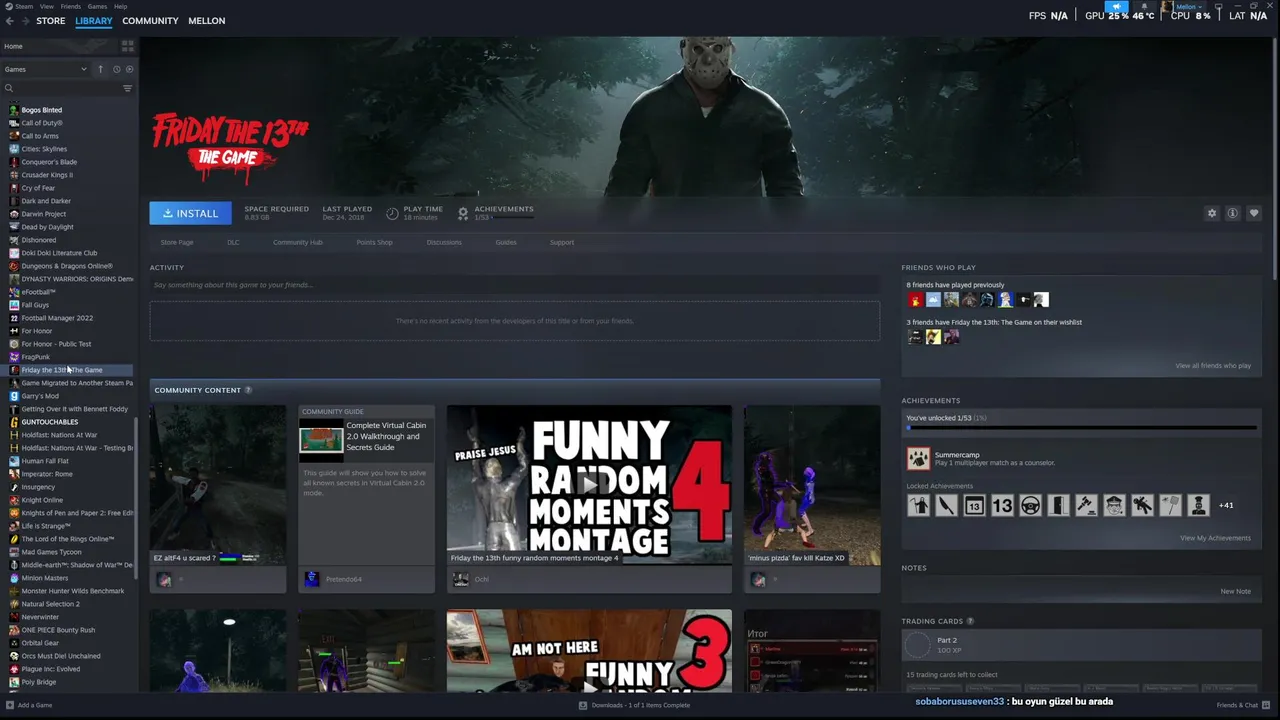The image size is (1280, 720).
Task: Open the Discussions link
Action: [x=444, y=242]
